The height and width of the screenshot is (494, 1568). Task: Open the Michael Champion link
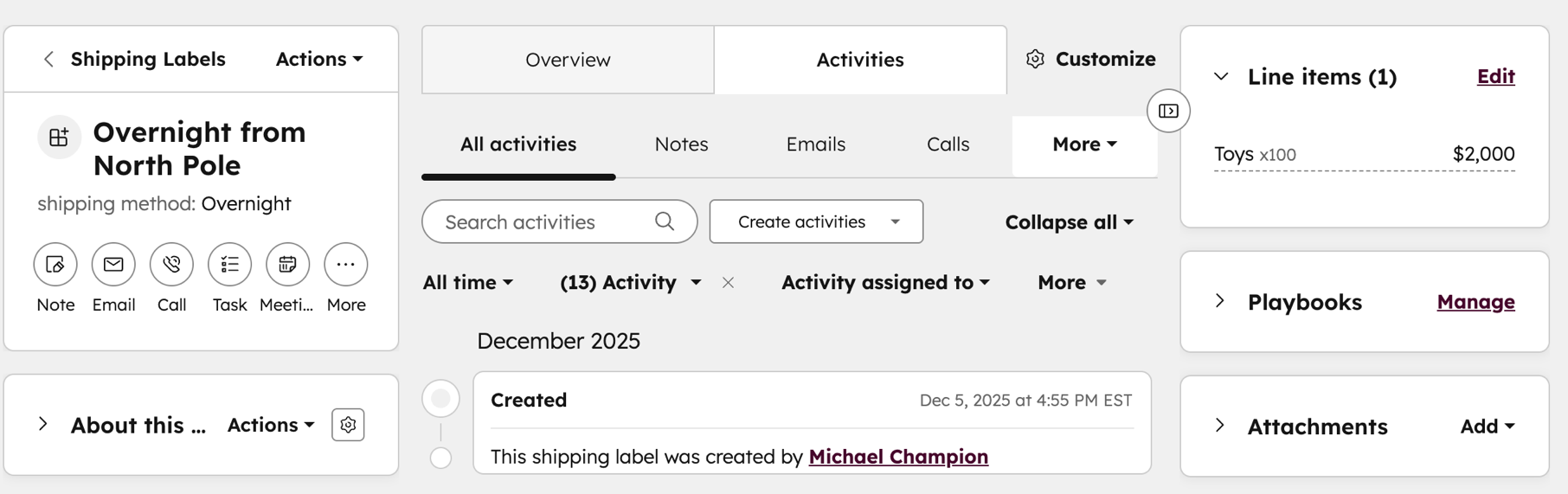point(898,457)
